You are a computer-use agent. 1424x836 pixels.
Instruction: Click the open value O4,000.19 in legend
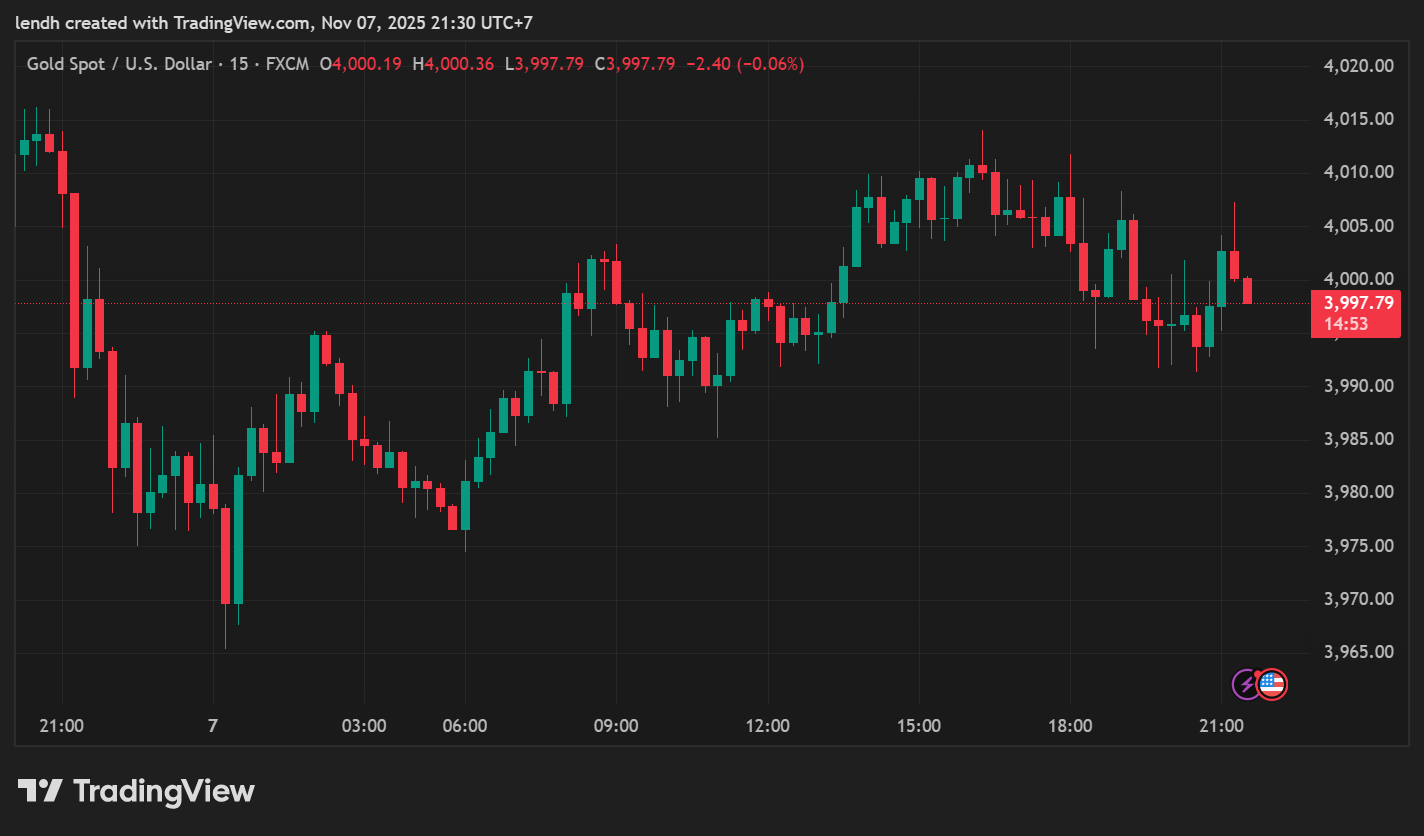(x=360, y=64)
